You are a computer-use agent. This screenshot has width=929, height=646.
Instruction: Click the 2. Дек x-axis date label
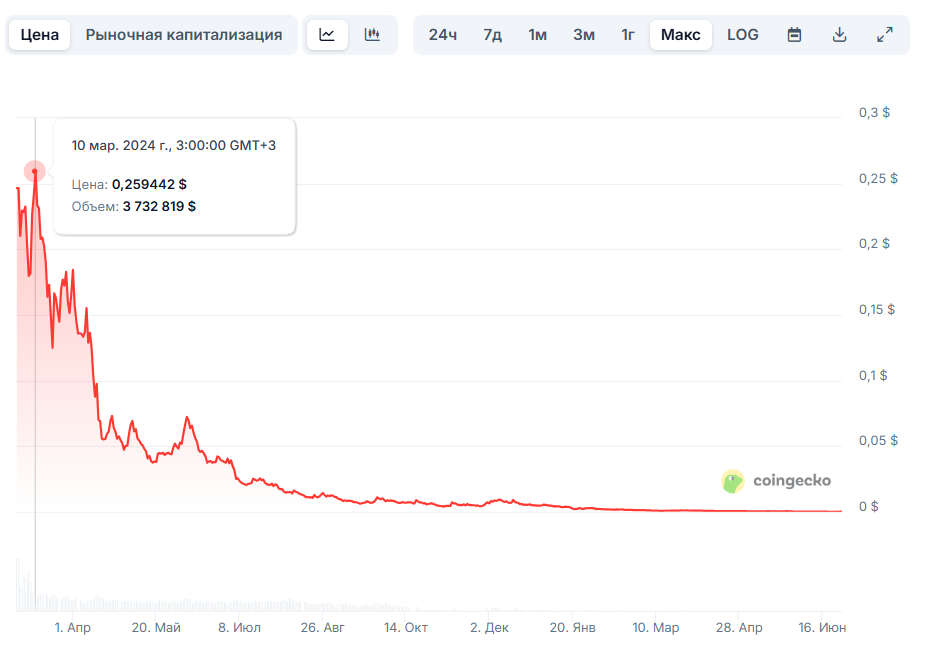[489, 628]
